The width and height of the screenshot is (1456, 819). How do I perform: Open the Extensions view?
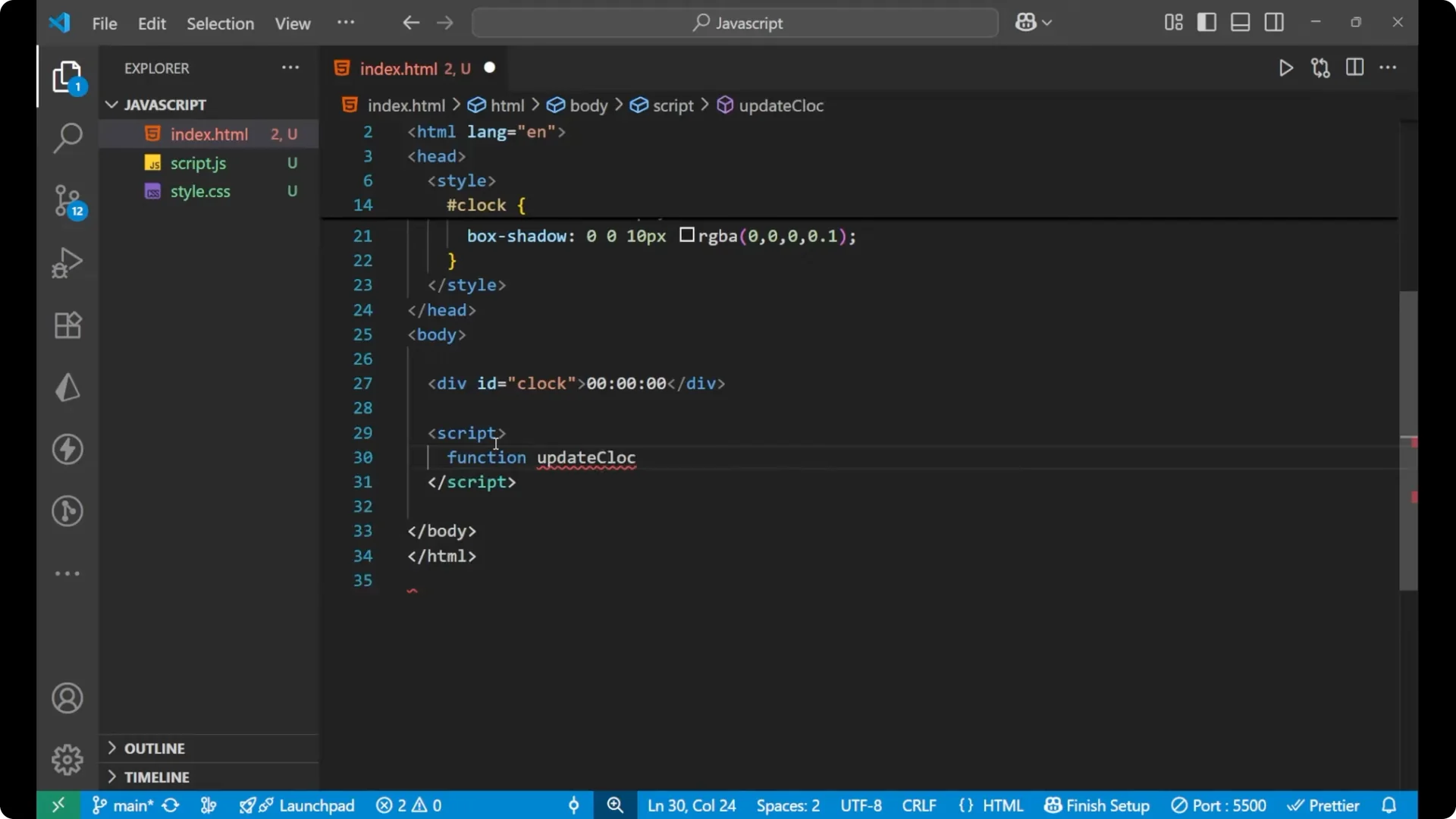[x=67, y=325]
